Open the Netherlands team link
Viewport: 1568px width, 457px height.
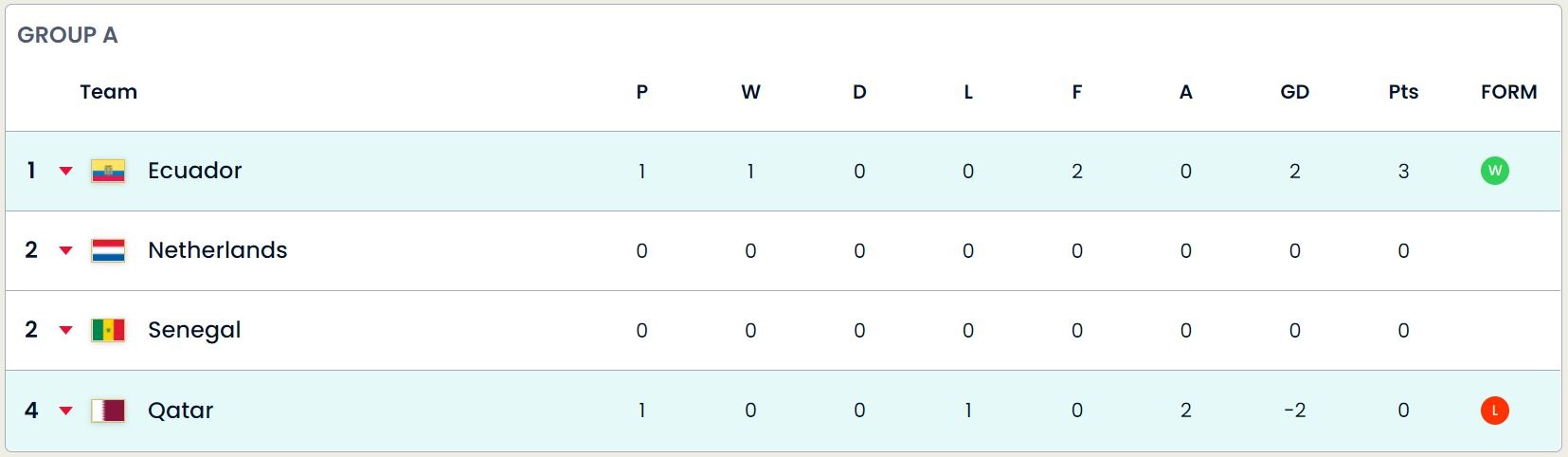[x=218, y=250]
